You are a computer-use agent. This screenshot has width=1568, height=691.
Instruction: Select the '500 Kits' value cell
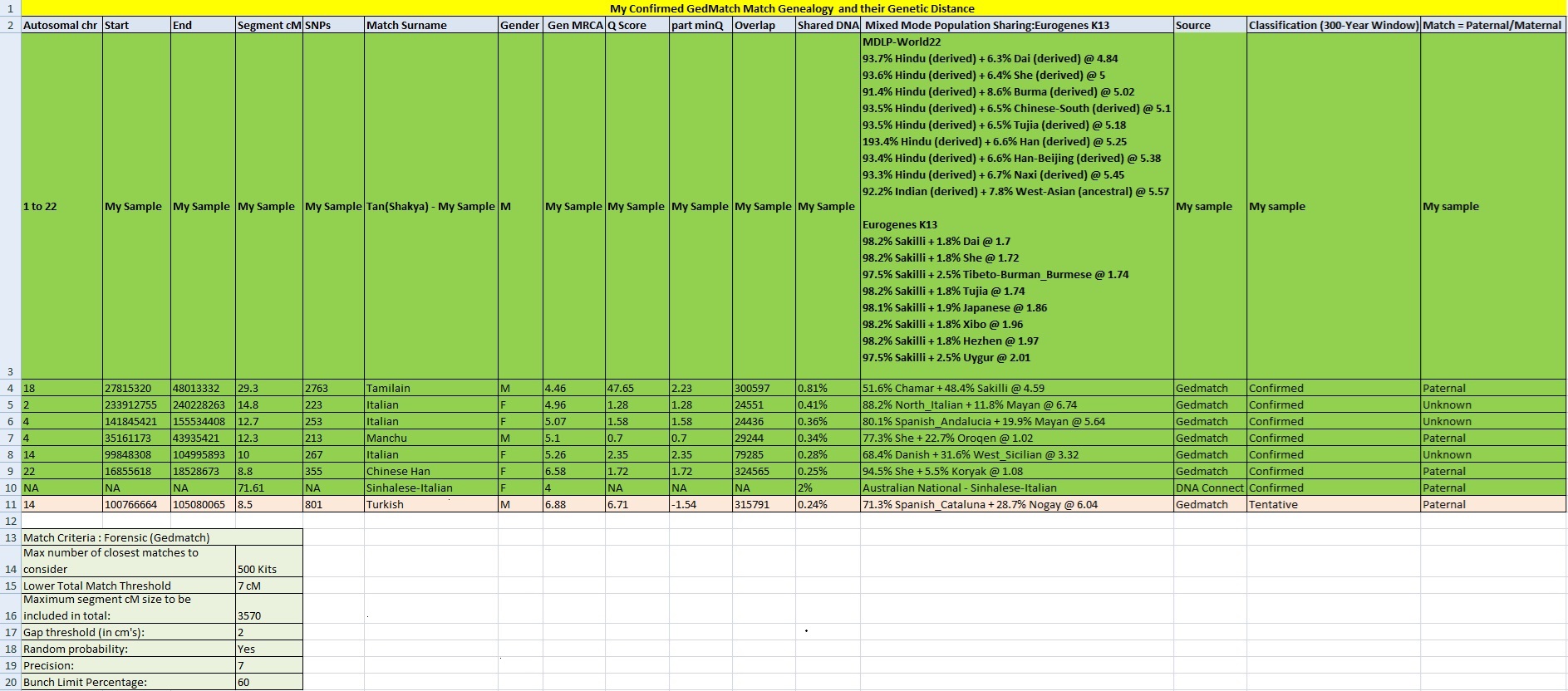tap(269, 561)
